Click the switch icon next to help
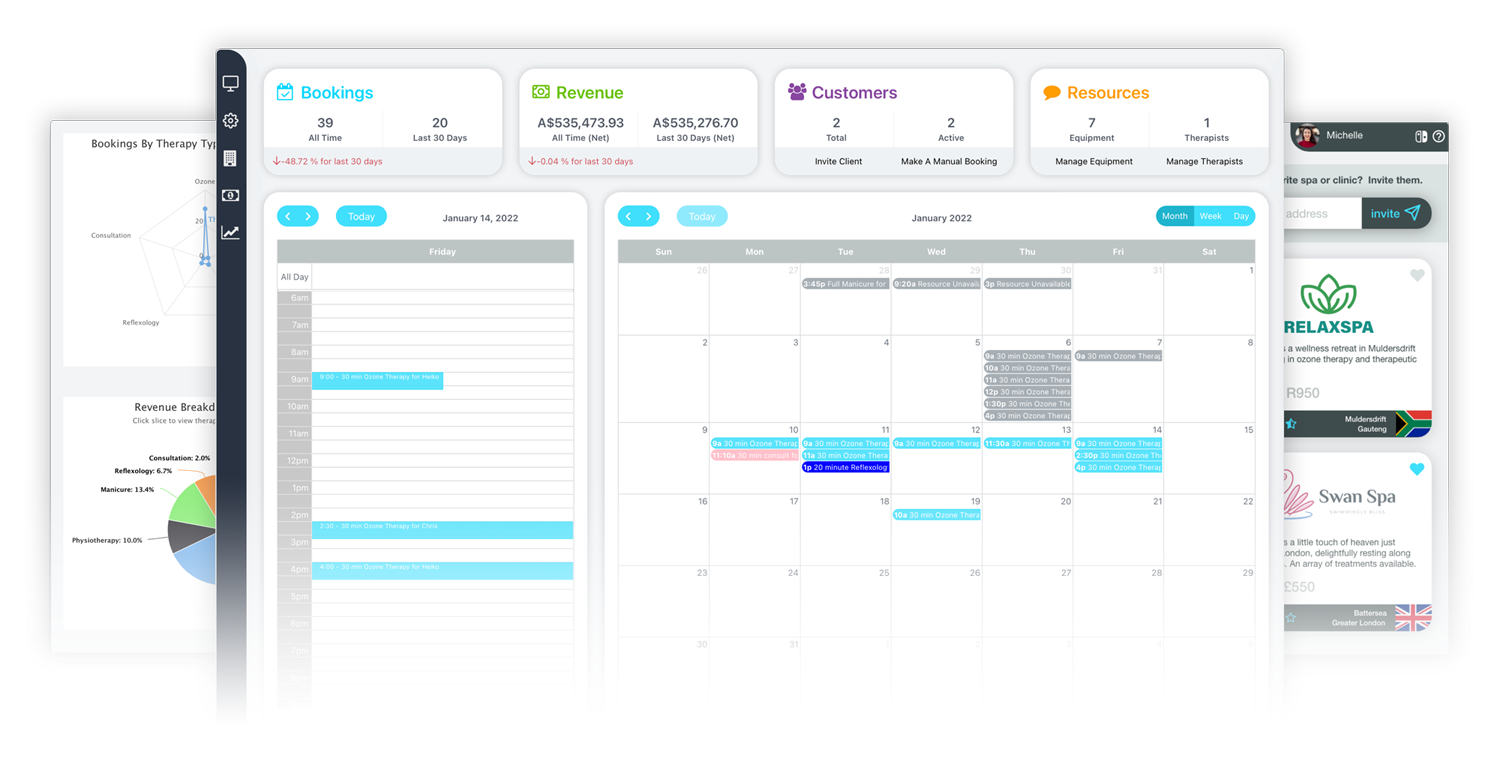 tap(1421, 136)
